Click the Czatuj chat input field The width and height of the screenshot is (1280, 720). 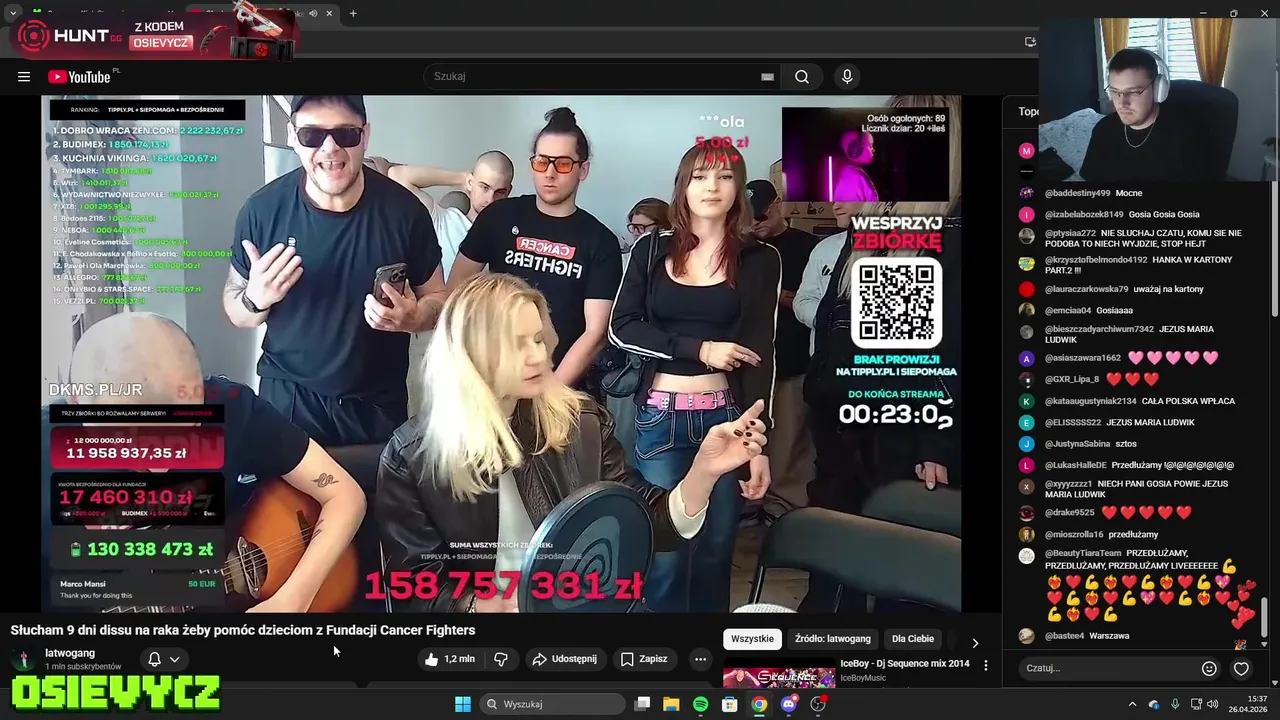(1107, 668)
